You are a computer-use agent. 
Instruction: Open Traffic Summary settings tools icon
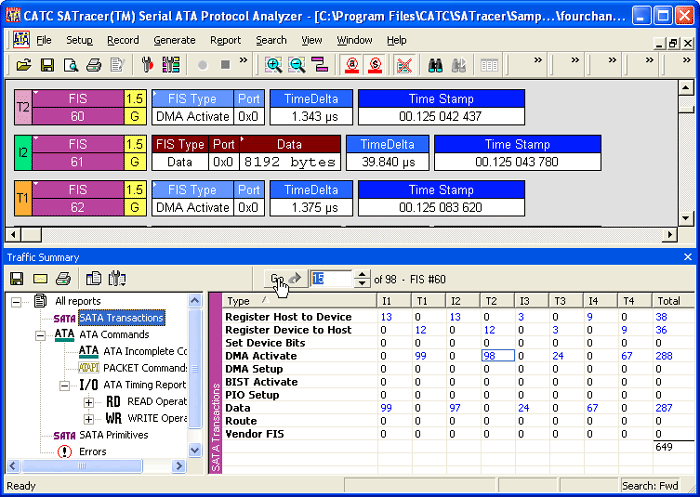[x=117, y=279]
